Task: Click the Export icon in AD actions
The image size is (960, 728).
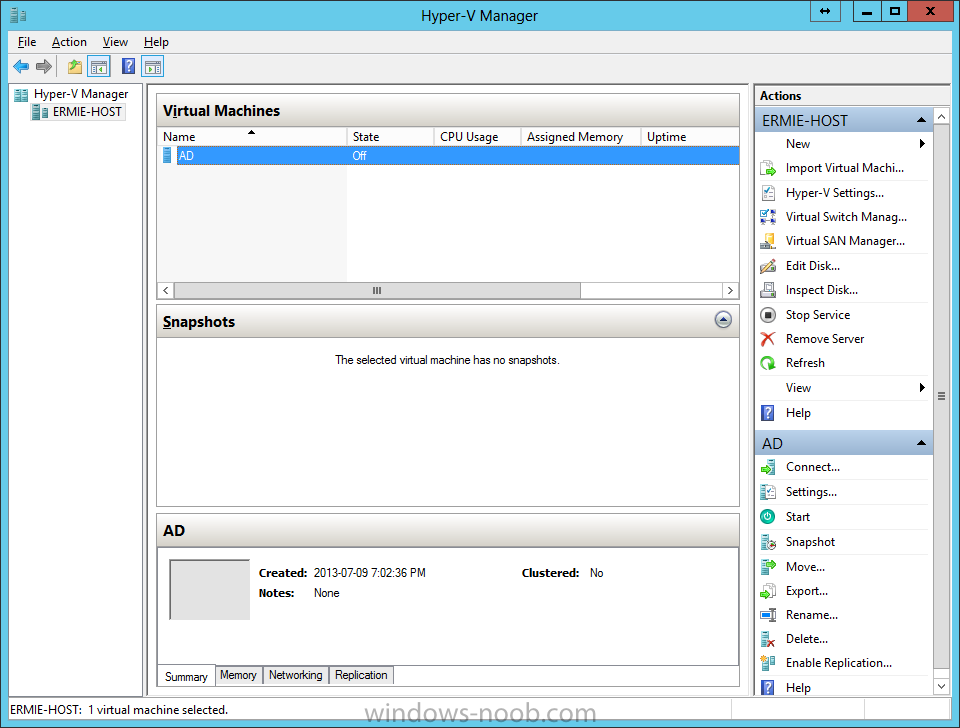Action: coord(768,591)
